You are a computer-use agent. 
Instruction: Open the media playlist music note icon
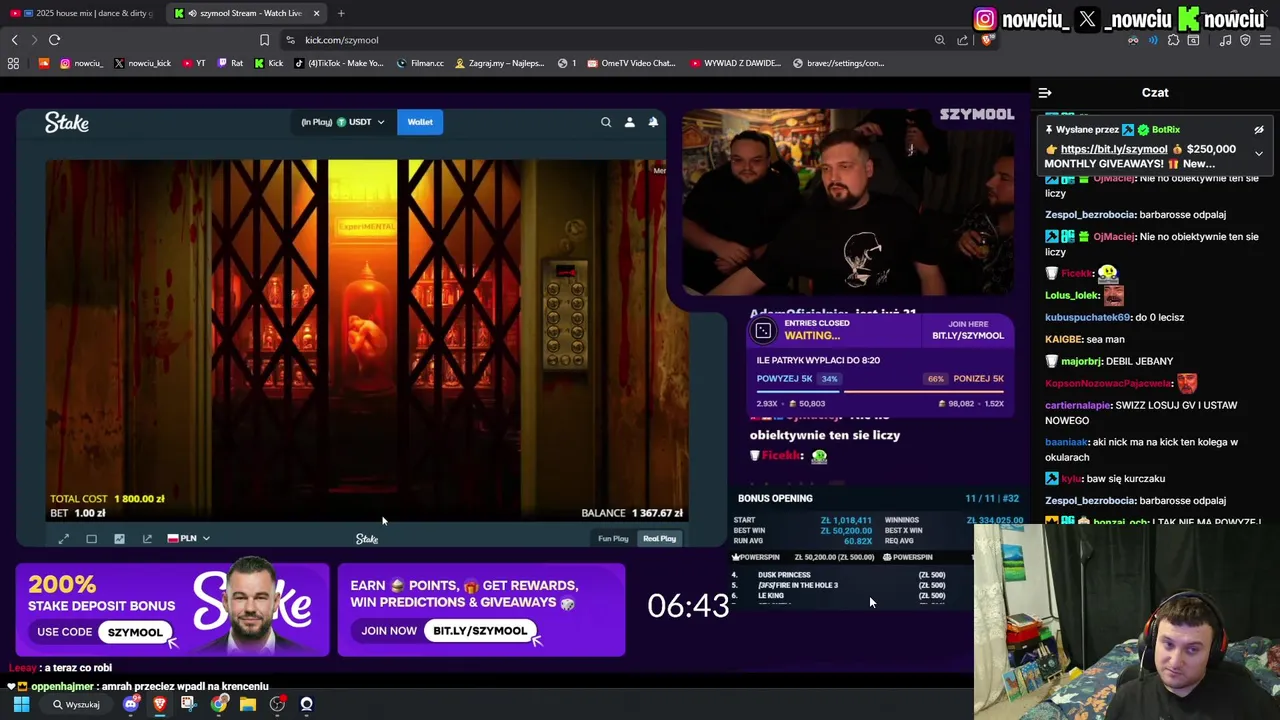(1225, 40)
